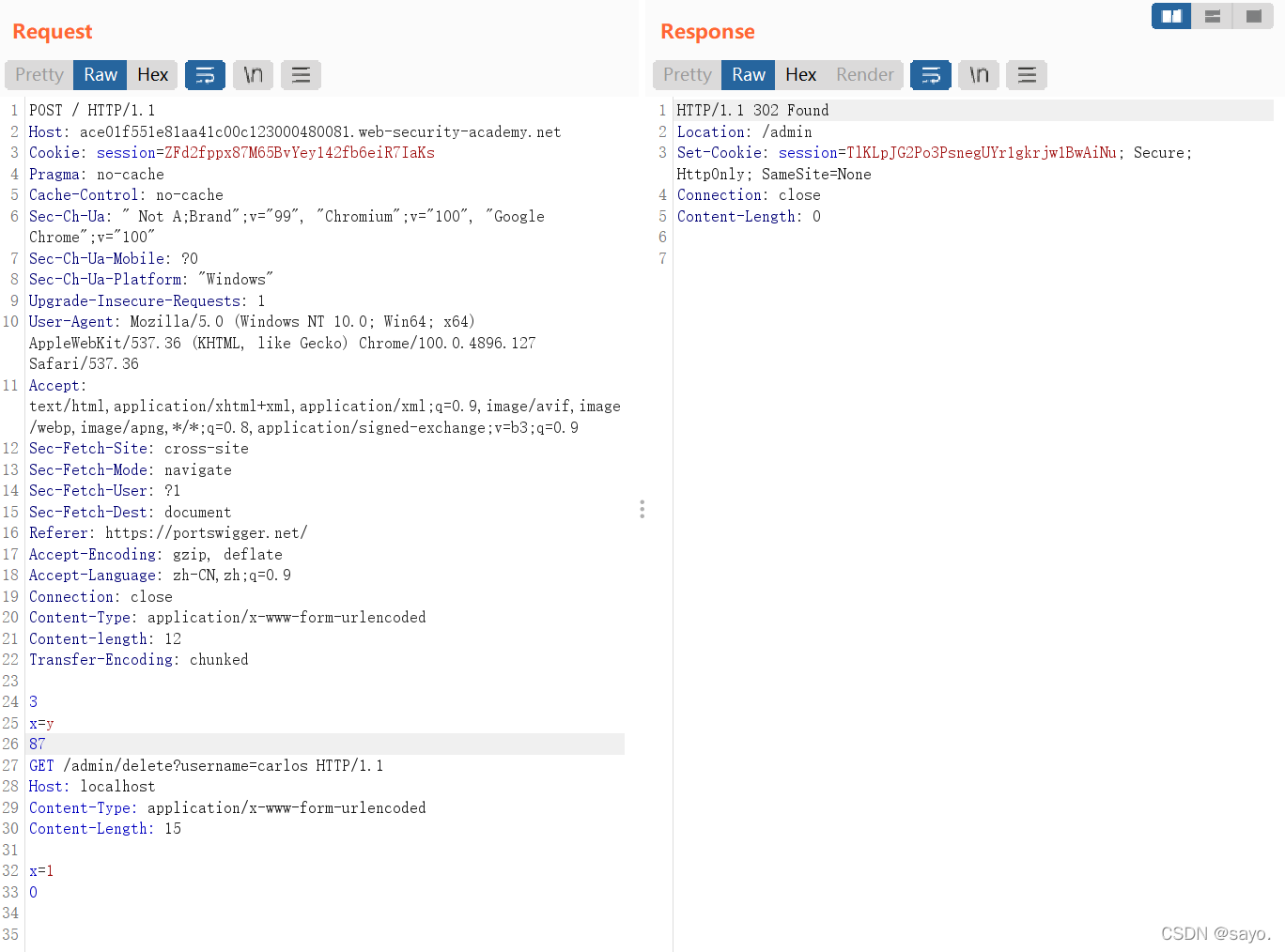Click the 'POST / HTTP/1.1' request line

92,111
